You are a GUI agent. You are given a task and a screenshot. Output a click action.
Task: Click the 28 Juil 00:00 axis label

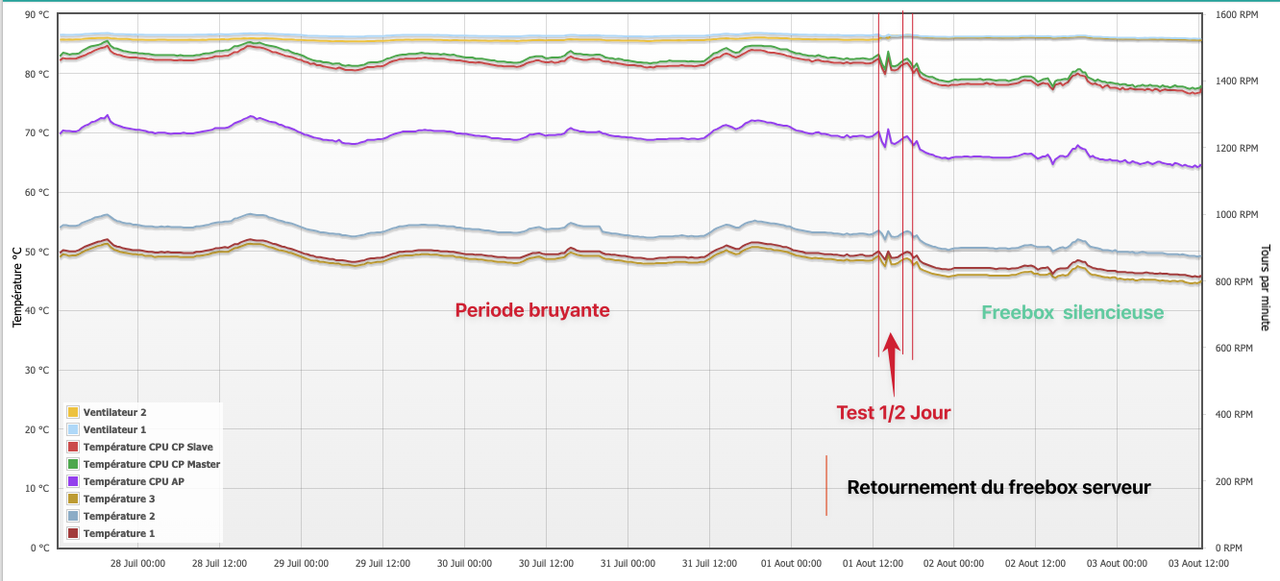tap(137, 563)
